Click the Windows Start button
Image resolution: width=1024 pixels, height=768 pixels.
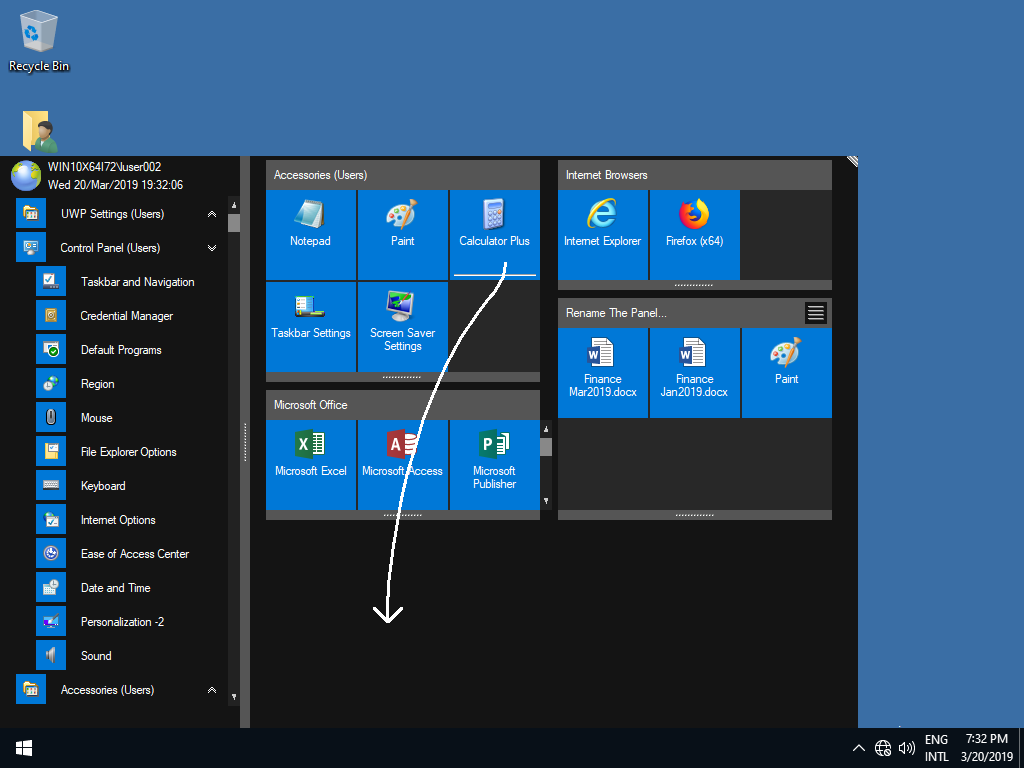[24, 748]
